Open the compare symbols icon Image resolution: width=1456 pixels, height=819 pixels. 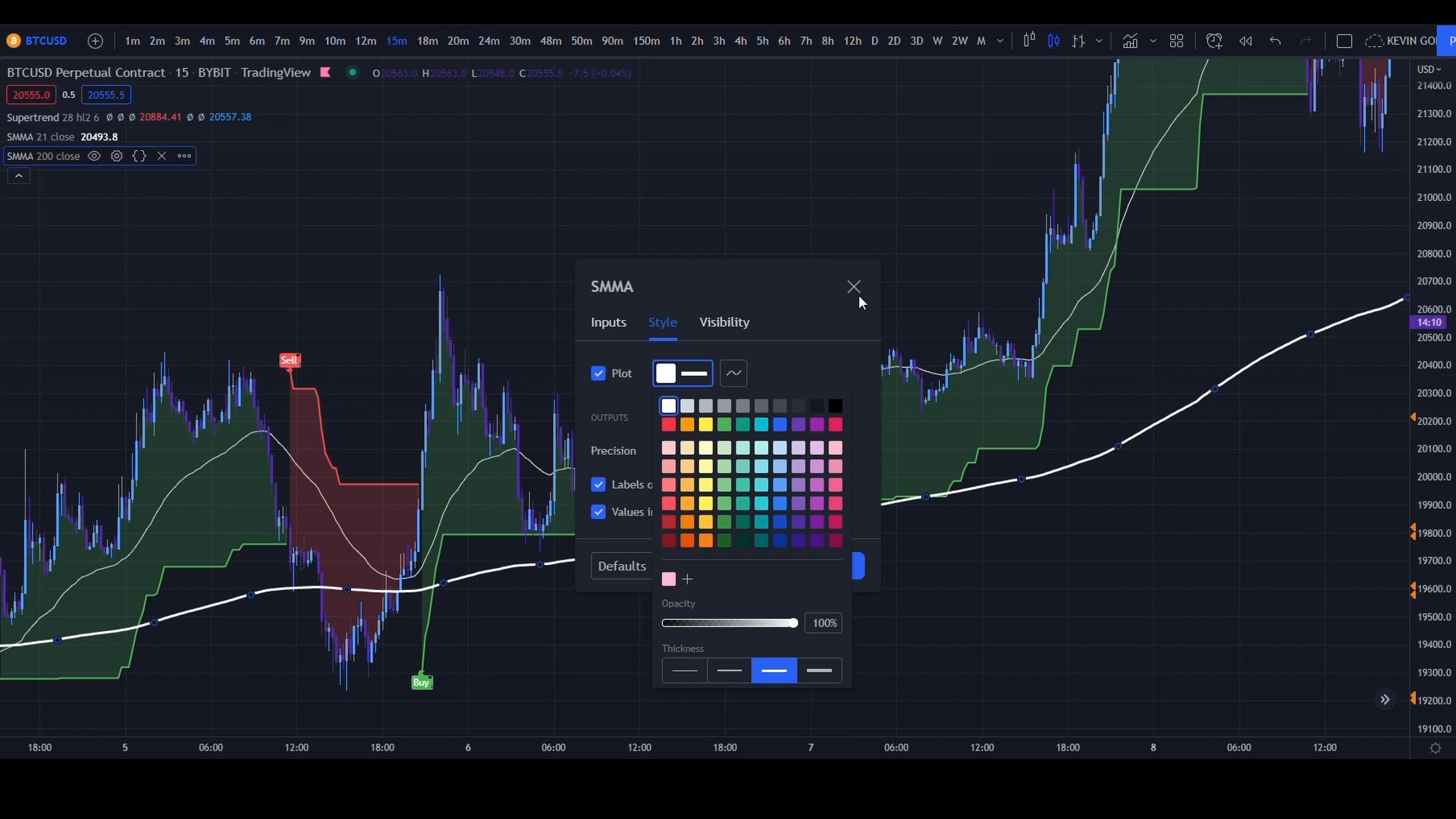coord(1078,41)
